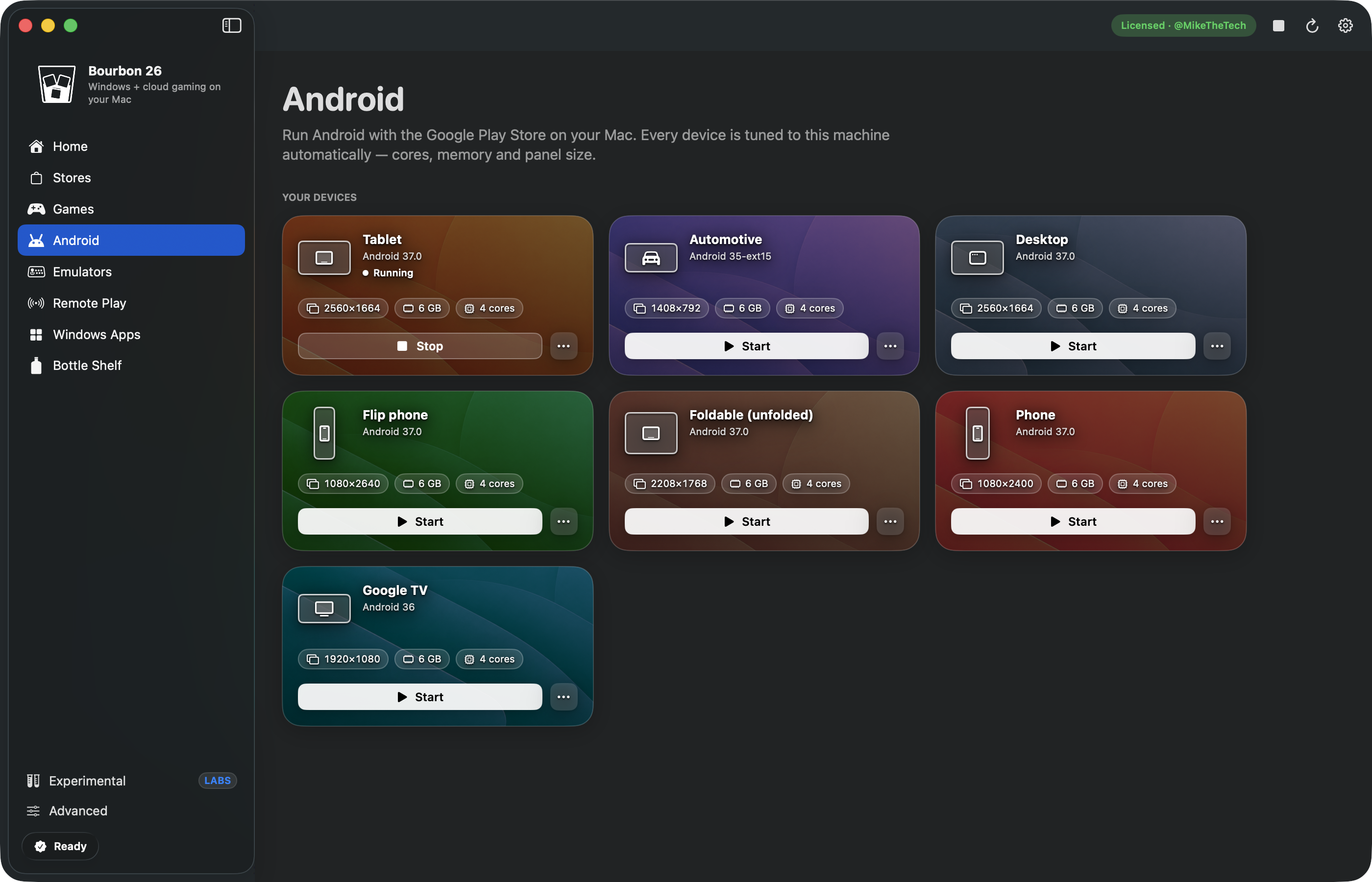
Task: Open the Advanced section
Action: pyautogui.click(x=131, y=810)
